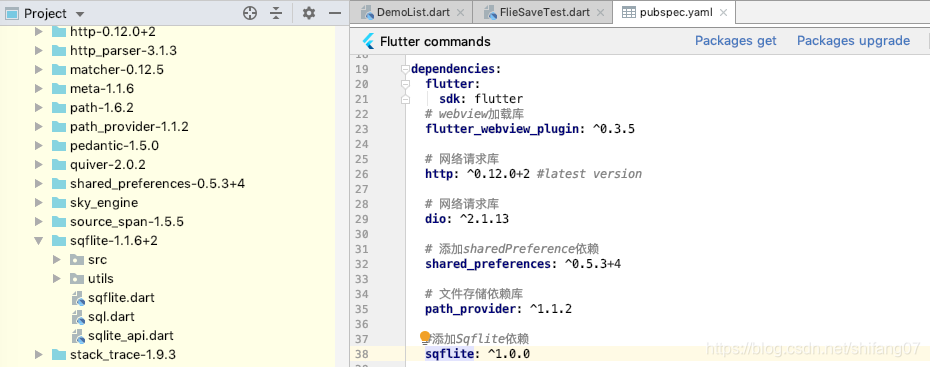Click the Packages get link
The image size is (930, 367).
pos(735,40)
